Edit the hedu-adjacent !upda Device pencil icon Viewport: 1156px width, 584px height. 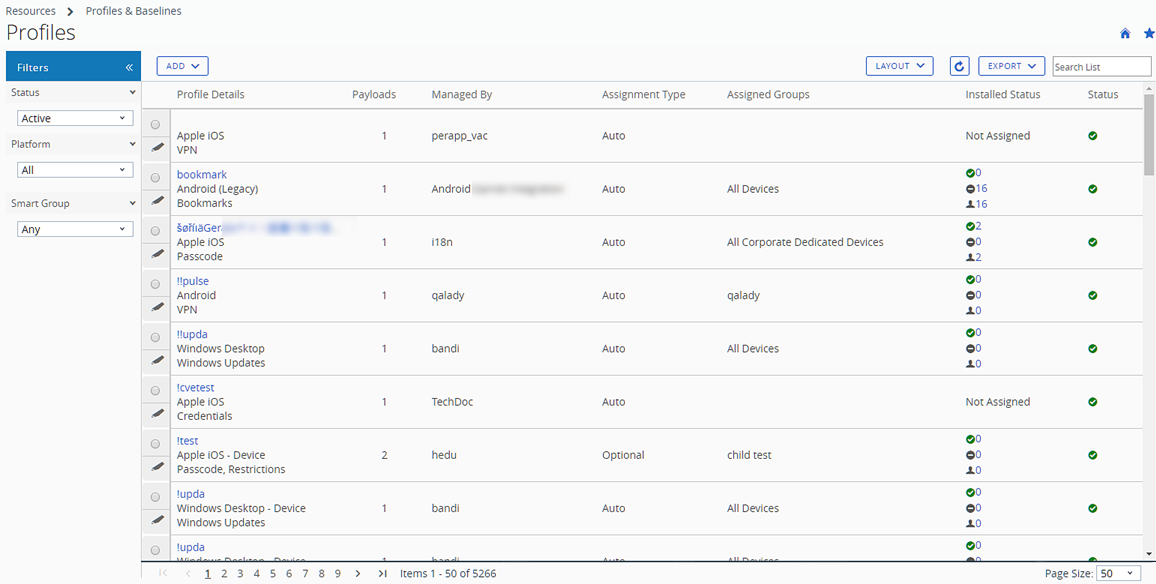click(x=156, y=520)
